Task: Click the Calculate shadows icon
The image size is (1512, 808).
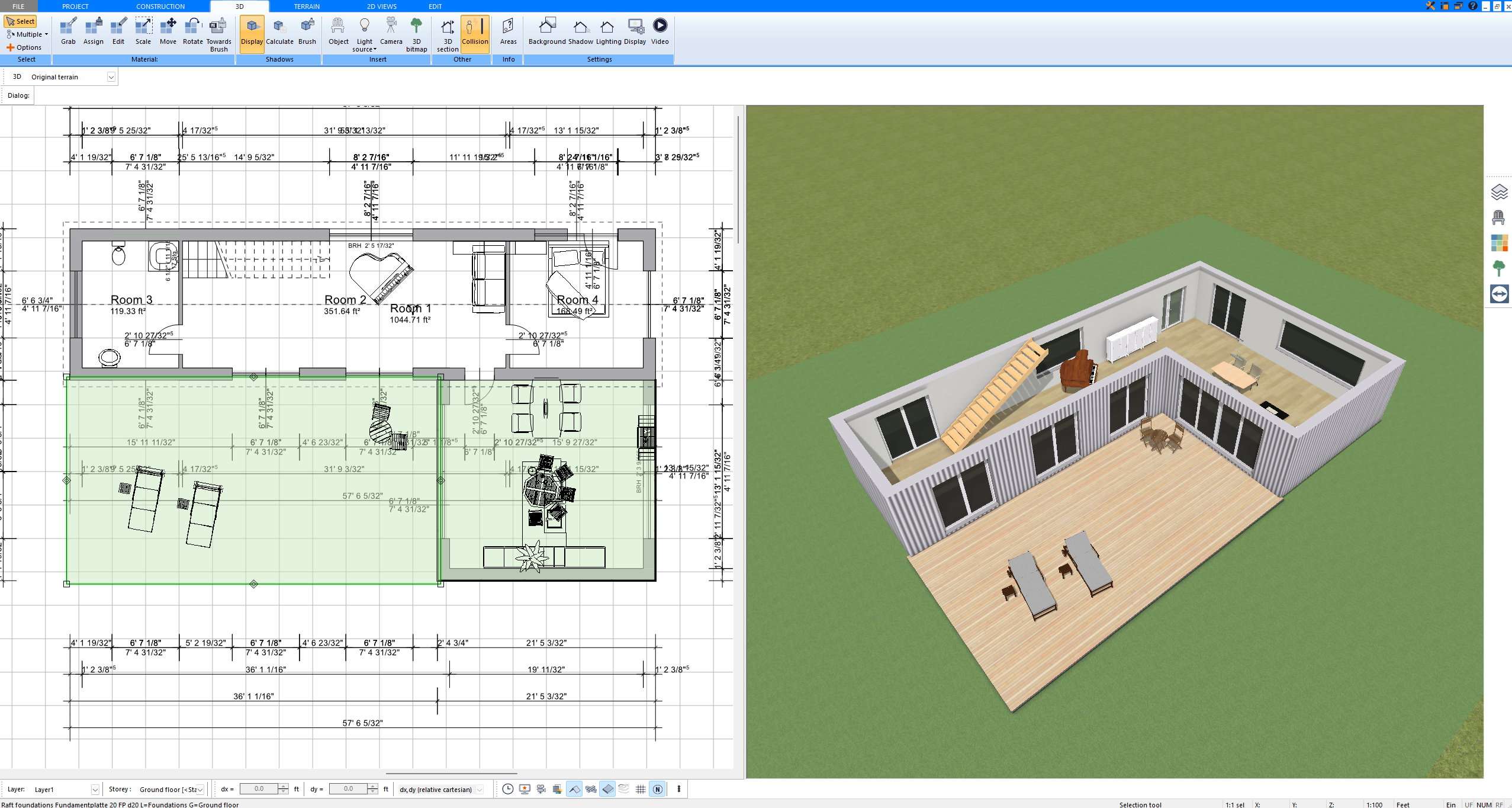Action: click(x=279, y=31)
